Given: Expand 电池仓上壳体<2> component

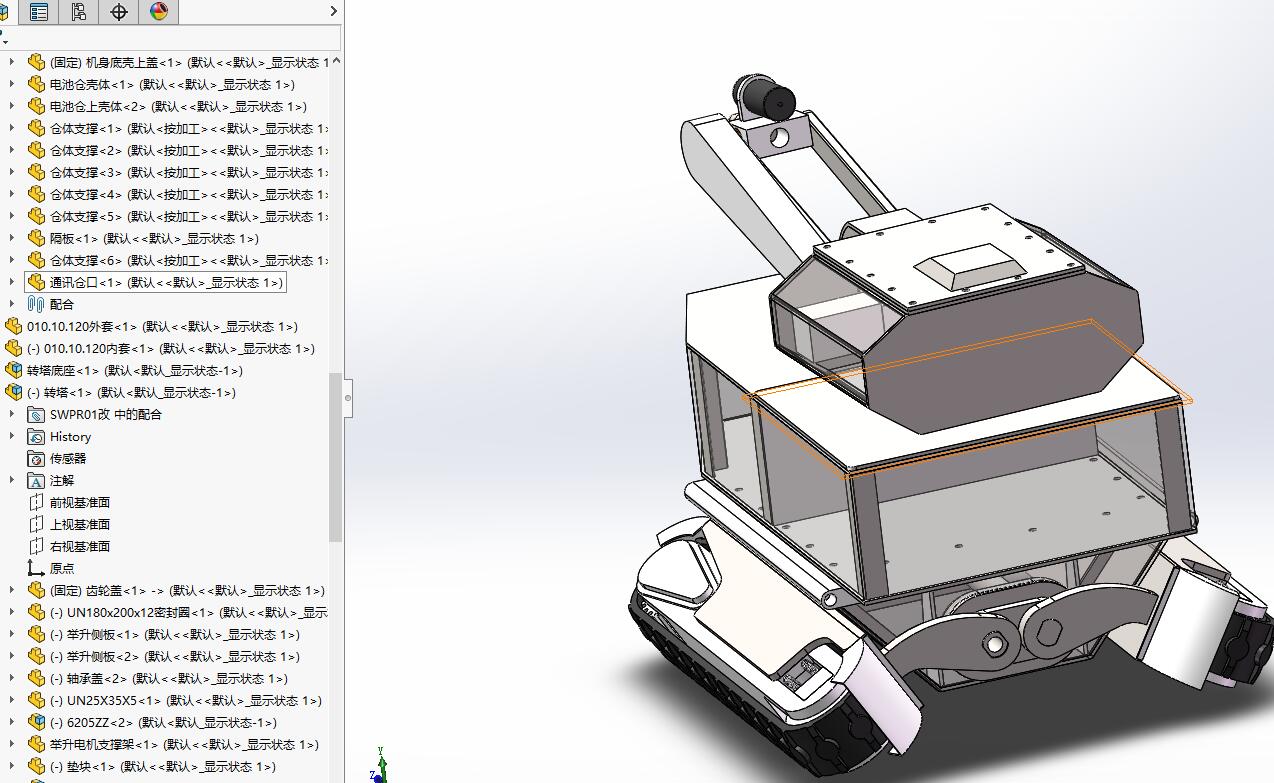Looking at the screenshot, I should click(12, 106).
